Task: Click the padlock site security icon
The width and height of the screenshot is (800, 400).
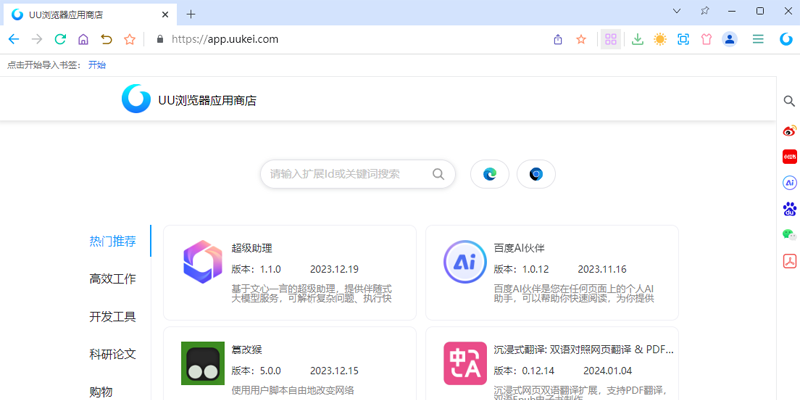Action: pos(160,39)
